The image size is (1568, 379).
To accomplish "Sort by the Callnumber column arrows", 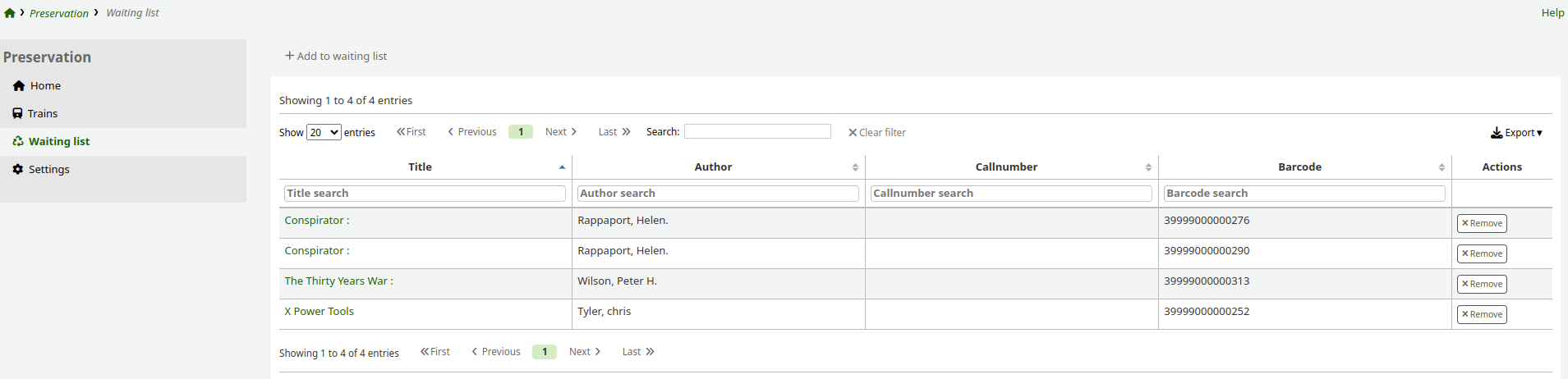I will [x=1148, y=167].
